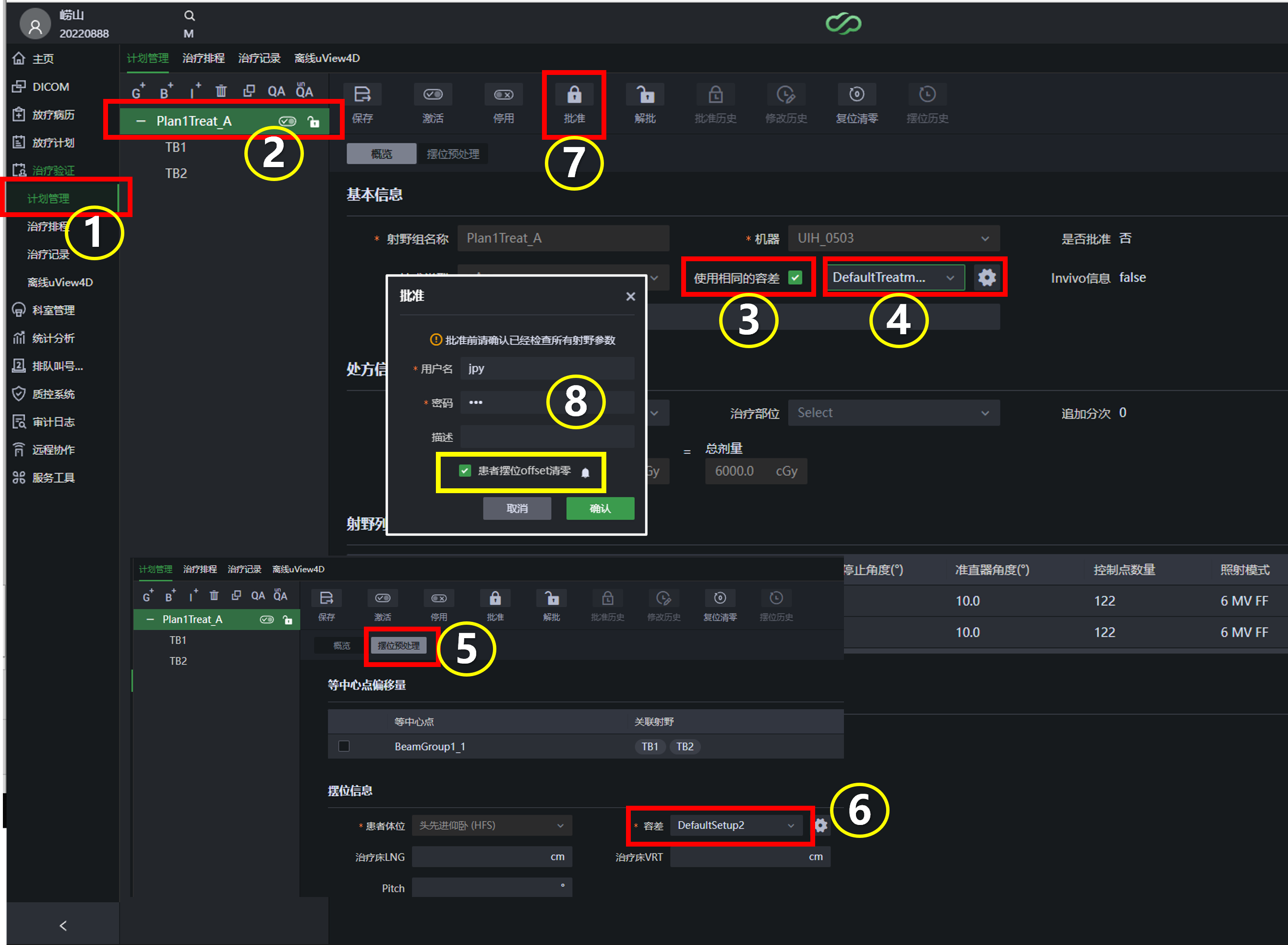Click the 密码 password field

click(547, 403)
